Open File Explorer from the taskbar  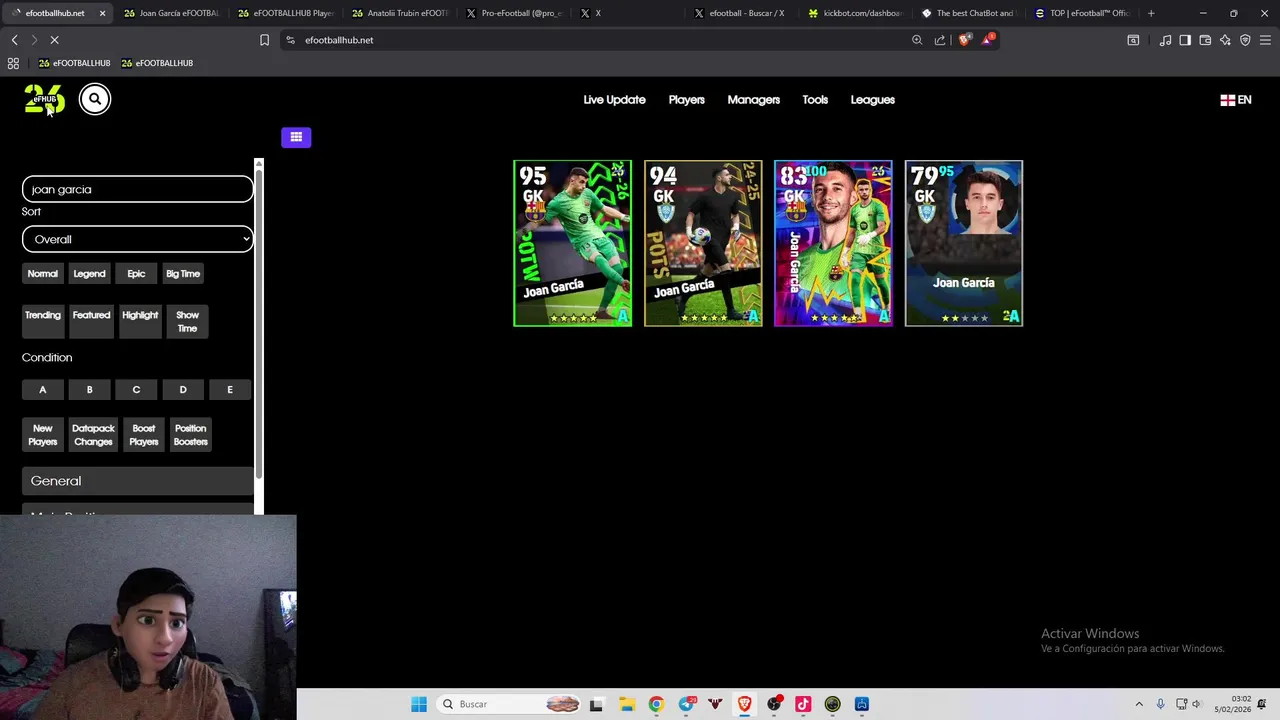(x=626, y=704)
